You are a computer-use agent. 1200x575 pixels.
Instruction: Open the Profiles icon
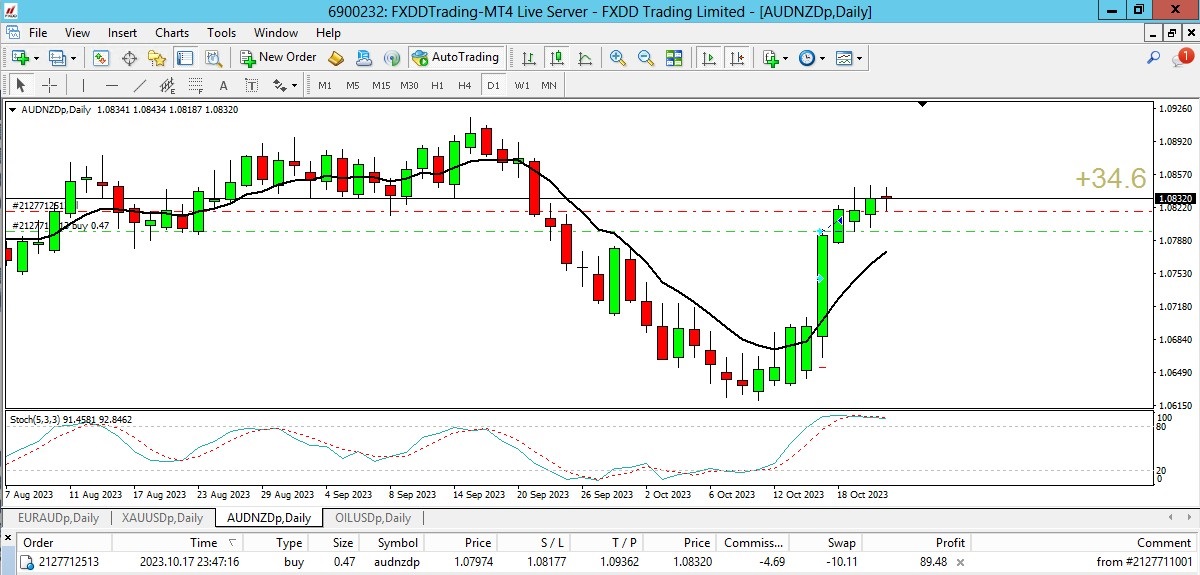click(x=57, y=58)
